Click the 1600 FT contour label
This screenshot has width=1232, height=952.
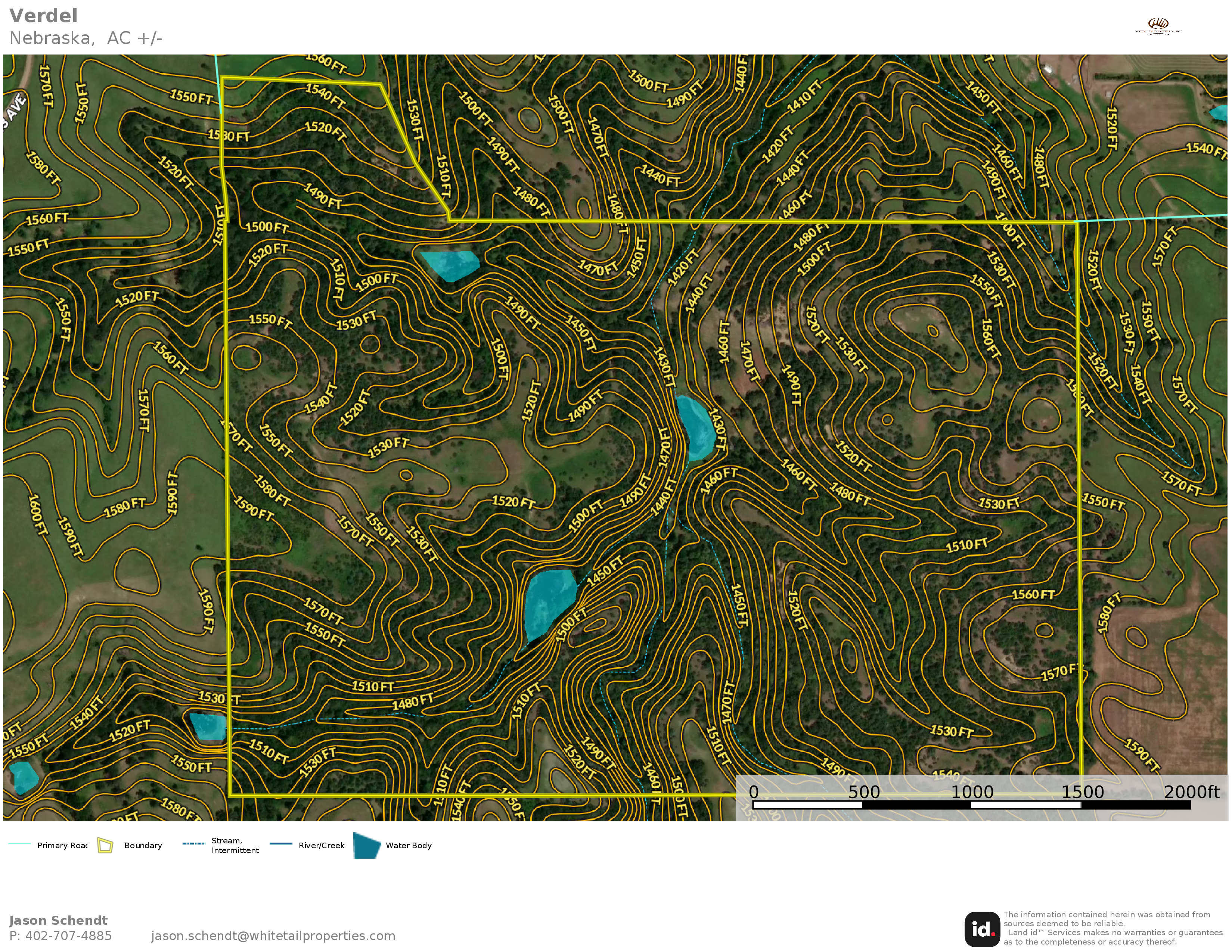pyautogui.click(x=37, y=514)
